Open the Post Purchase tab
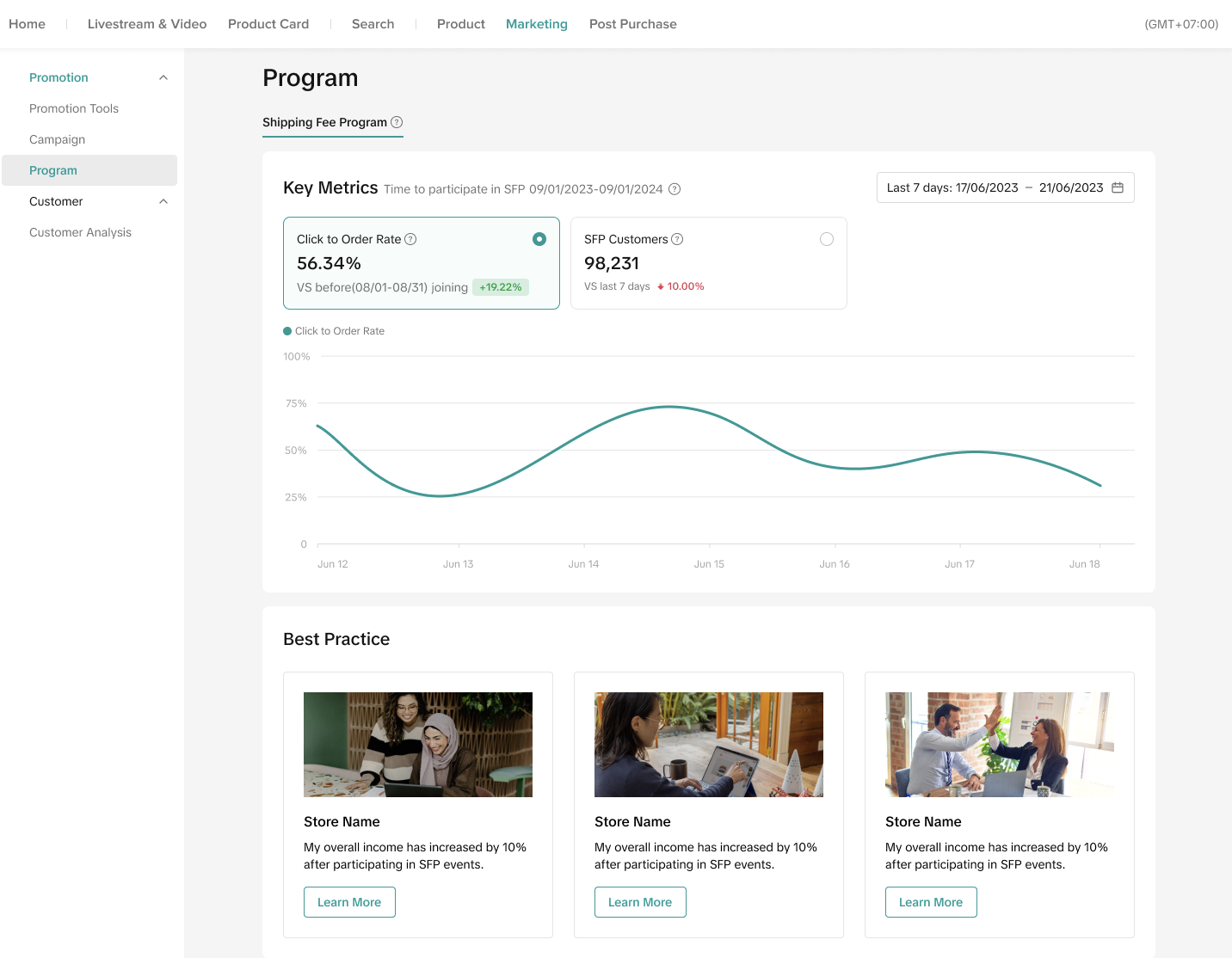Viewport: 1232px width, 958px height. (632, 24)
